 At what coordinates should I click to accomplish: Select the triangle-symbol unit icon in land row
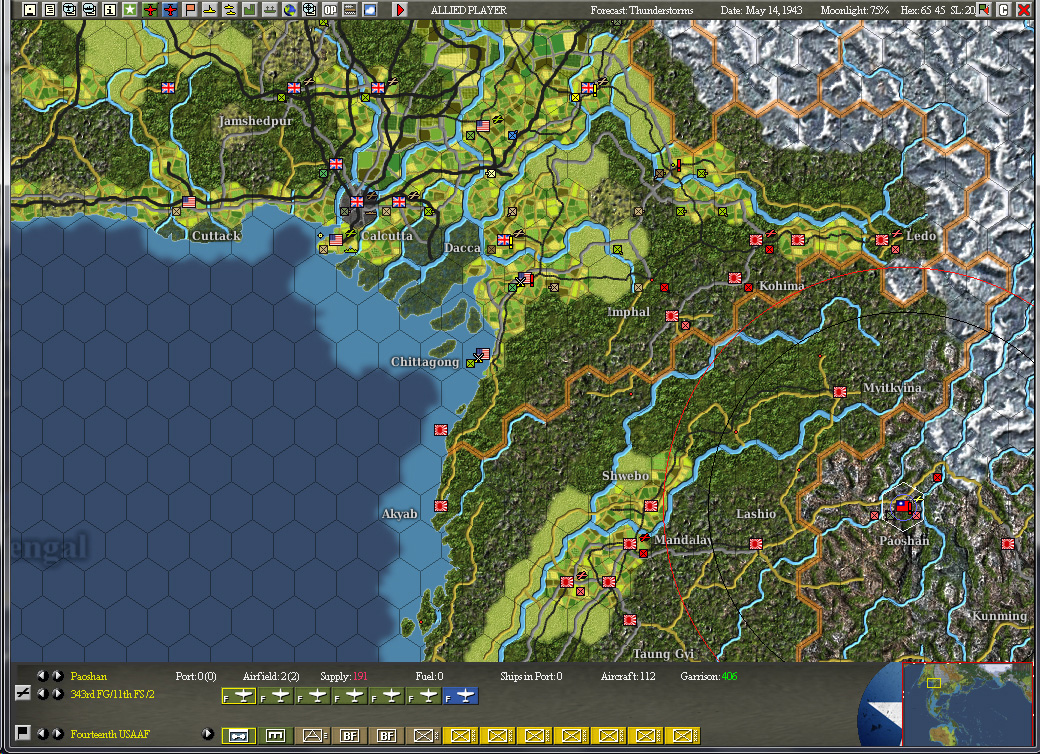click(312, 735)
